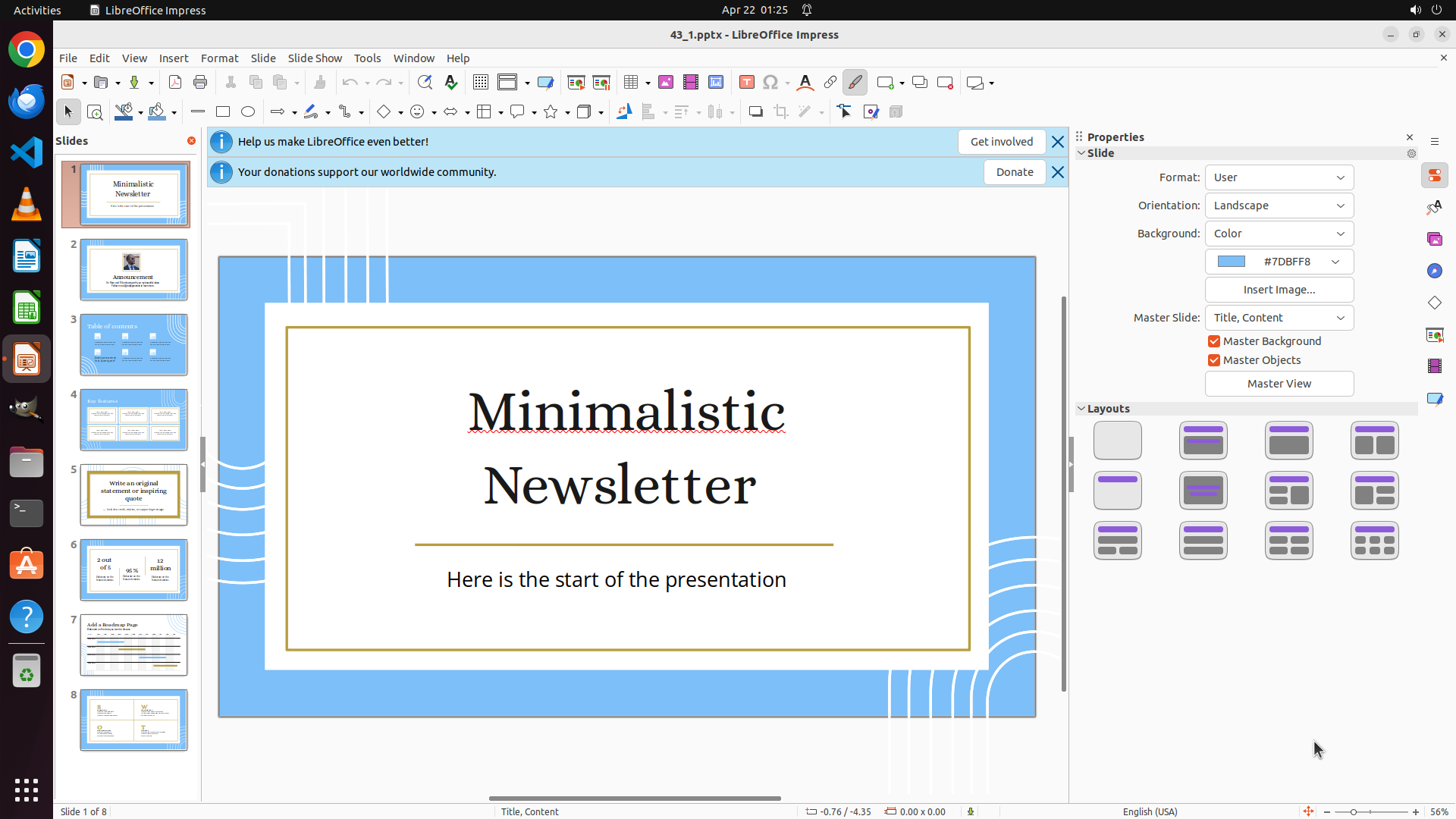The width and height of the screenshot is (1456, 819).
Task: Open the Navigator sidebar compass icon
Action: click(1435, 271)
